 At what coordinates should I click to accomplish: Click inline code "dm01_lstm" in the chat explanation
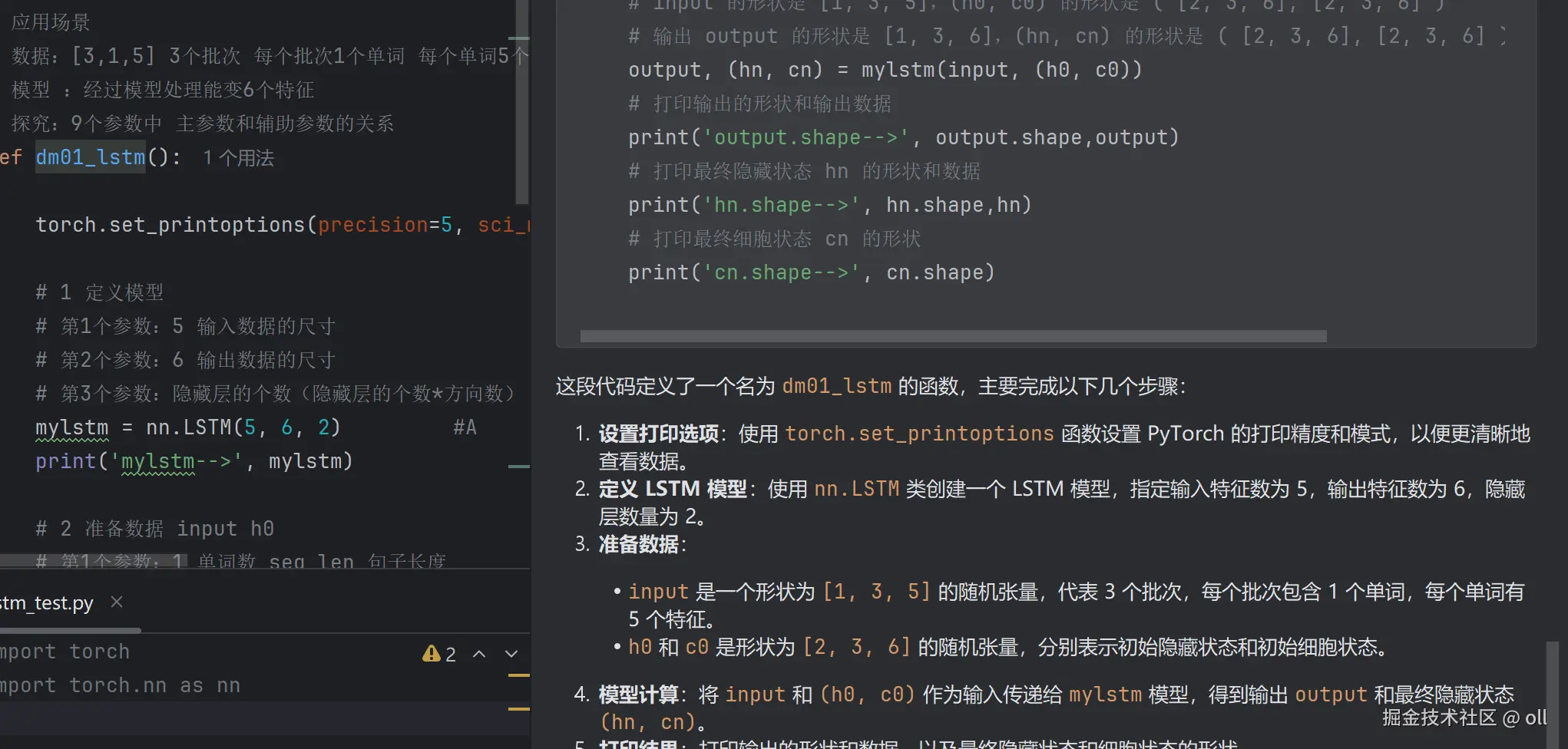tap(837, 386)
